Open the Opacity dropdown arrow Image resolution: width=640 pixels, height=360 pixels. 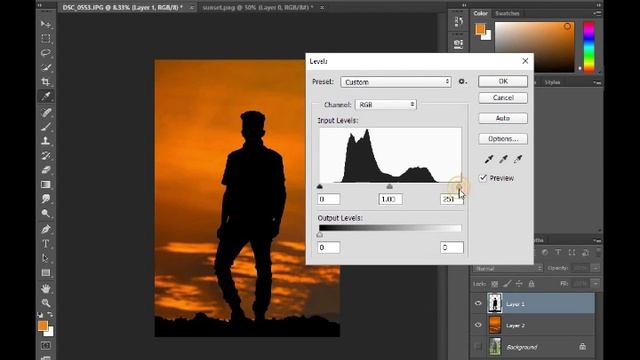(596, 268)
